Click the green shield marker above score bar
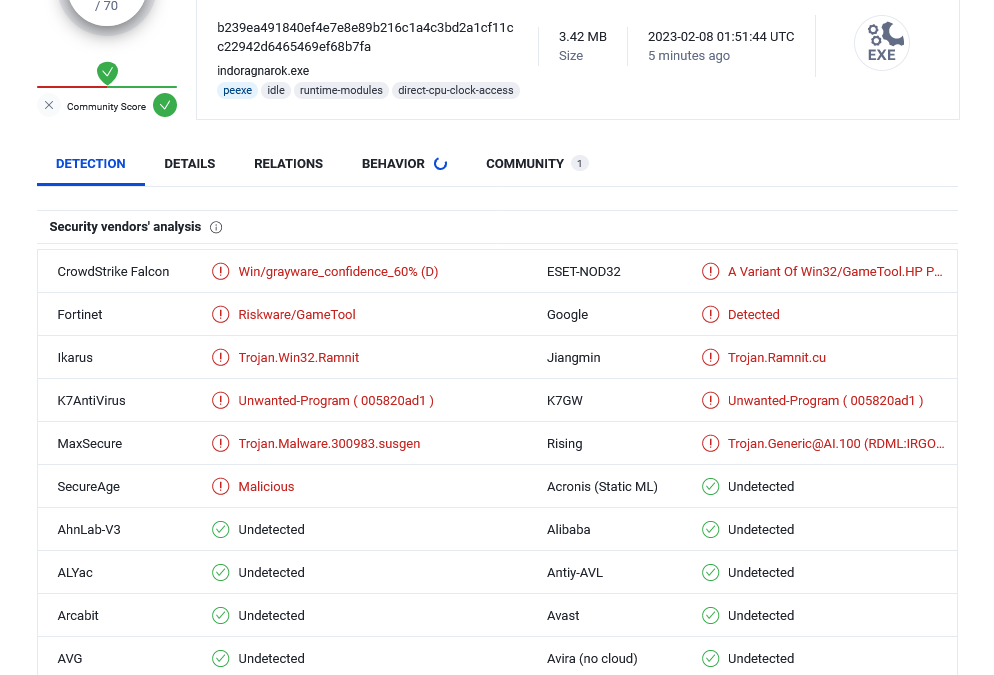 [x=108, y=73]
